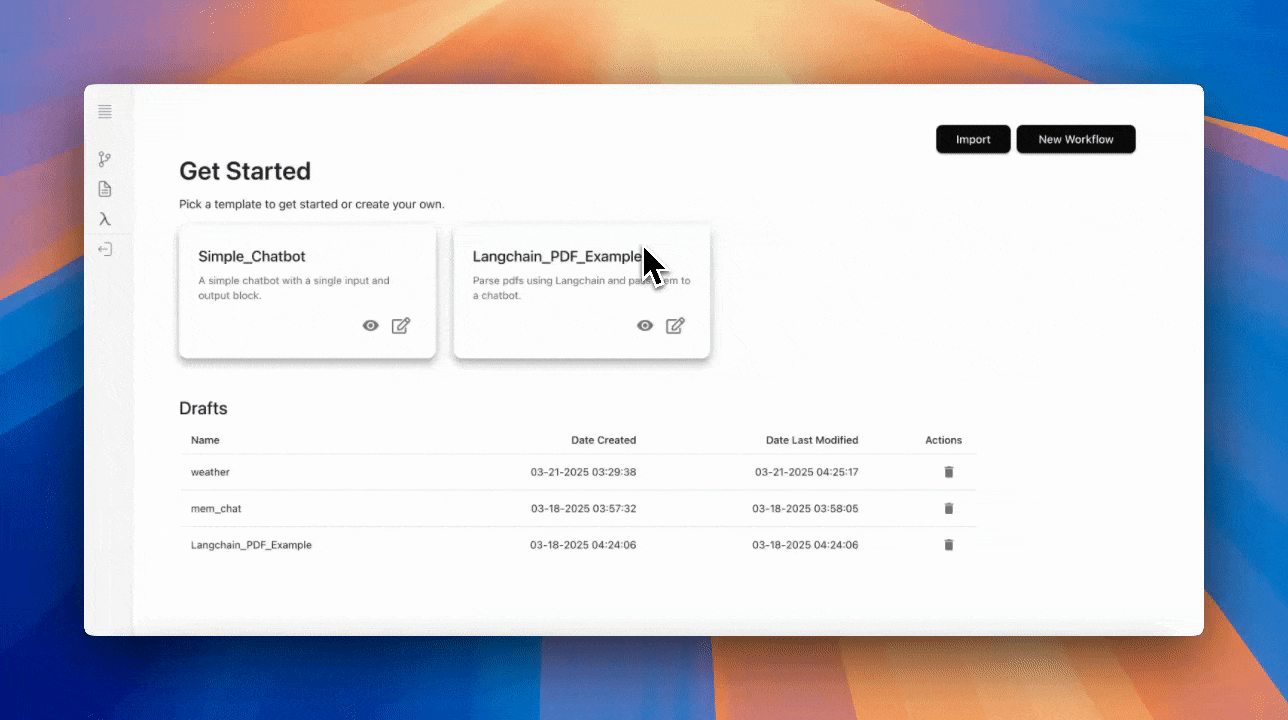The height and width of the screenshot is (720, 1288).
Task: Open the hamburger menu in the sidebar
Action: tap(105, 112)
